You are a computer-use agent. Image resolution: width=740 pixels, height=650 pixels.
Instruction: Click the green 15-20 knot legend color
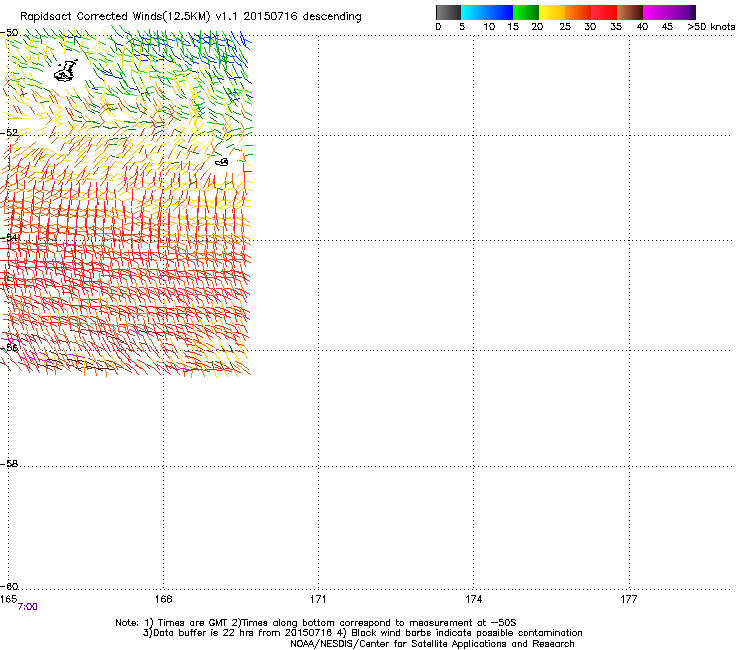[526, 12]
